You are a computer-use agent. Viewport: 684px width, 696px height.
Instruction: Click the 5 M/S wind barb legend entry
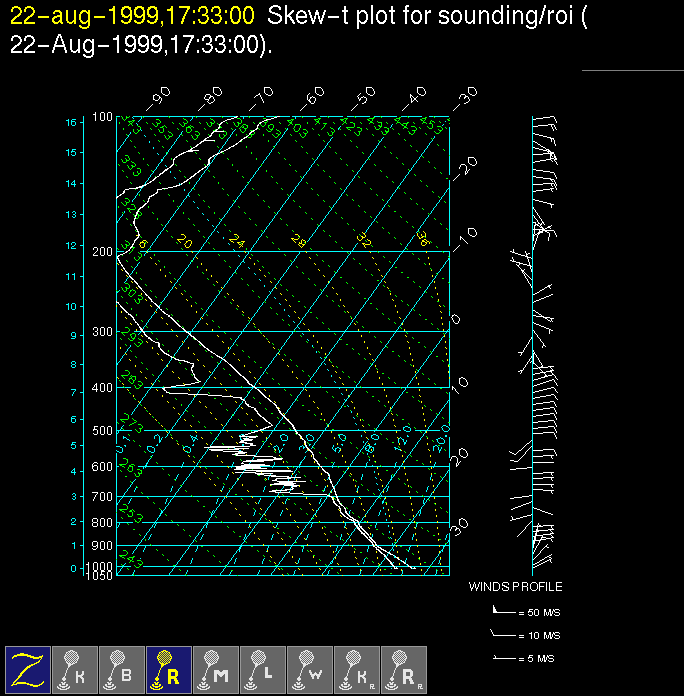point(526,658)
